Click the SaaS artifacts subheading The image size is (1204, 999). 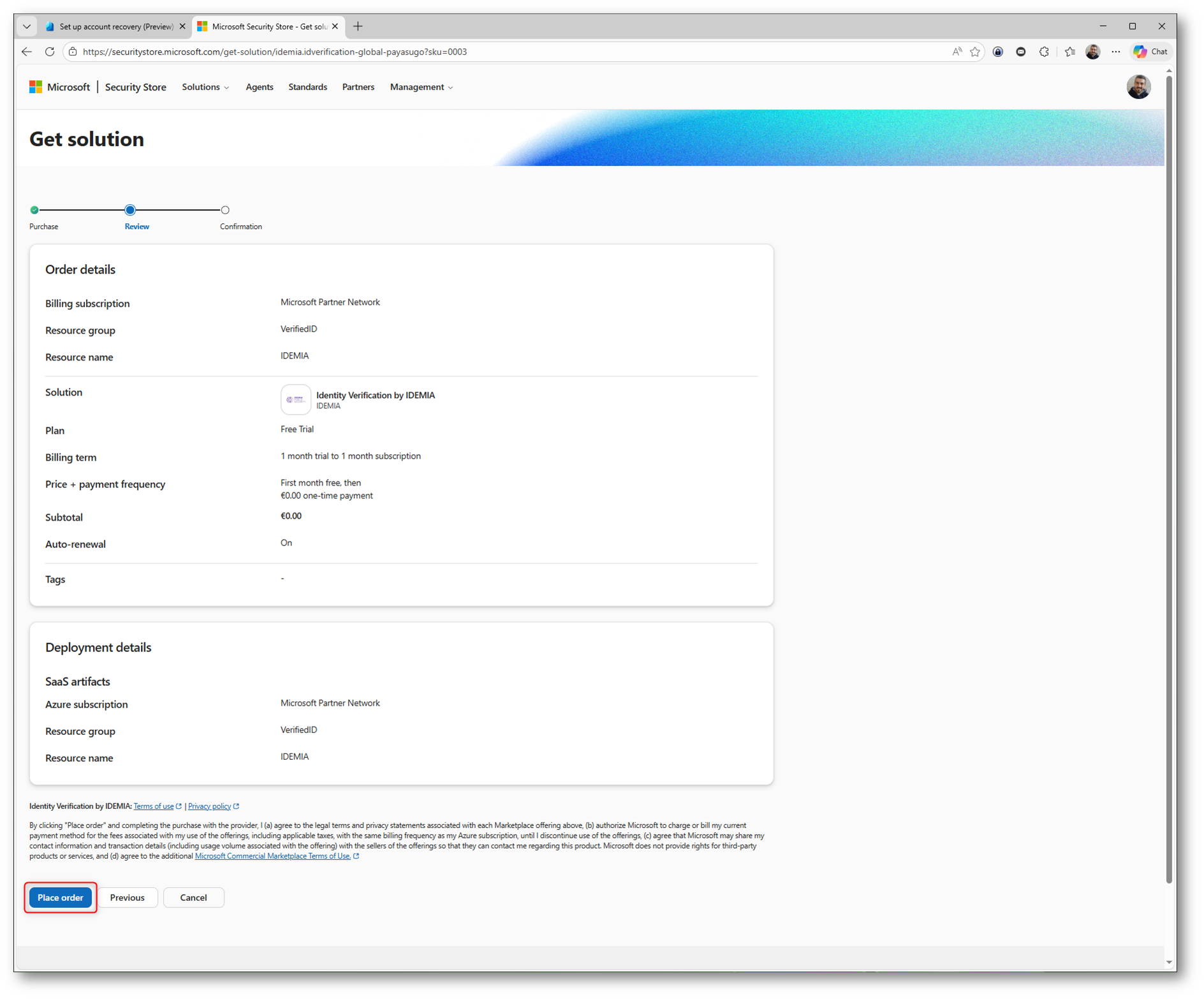click(78, 681)
